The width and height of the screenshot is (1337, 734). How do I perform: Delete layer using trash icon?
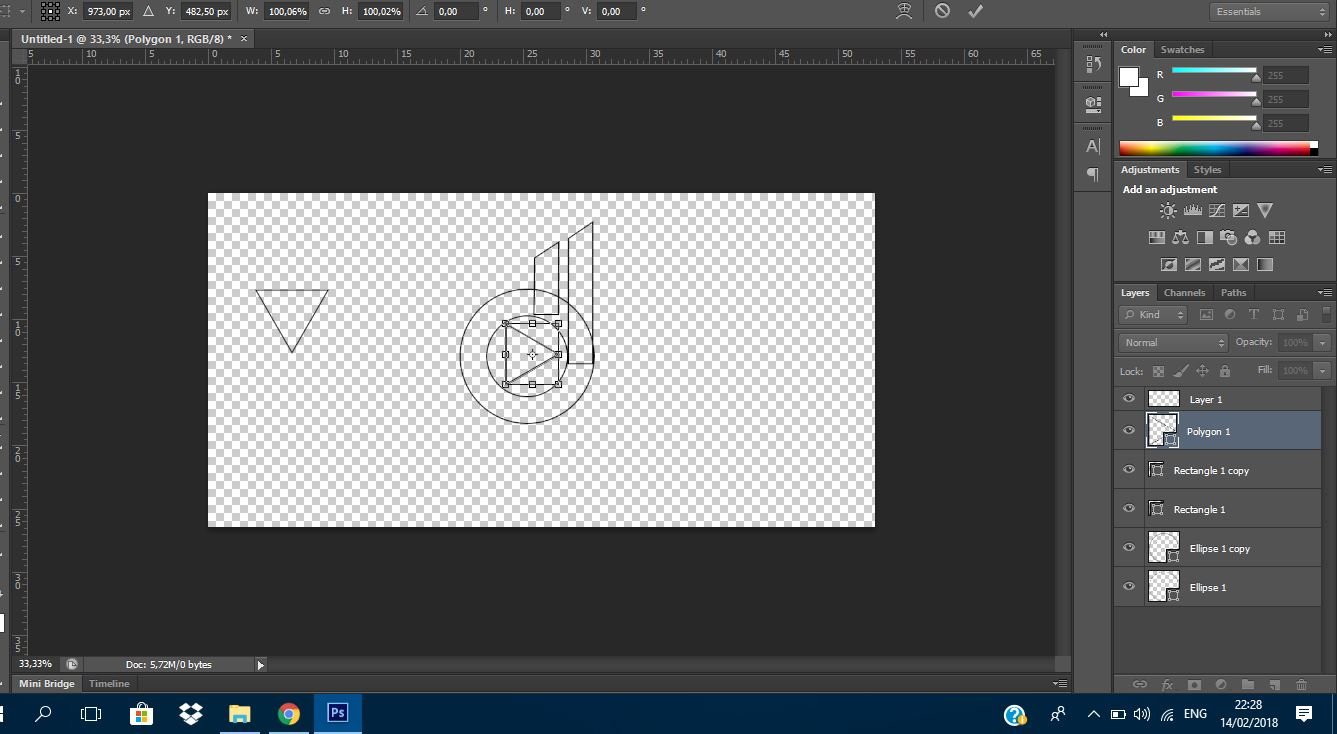click(1301, 685)
